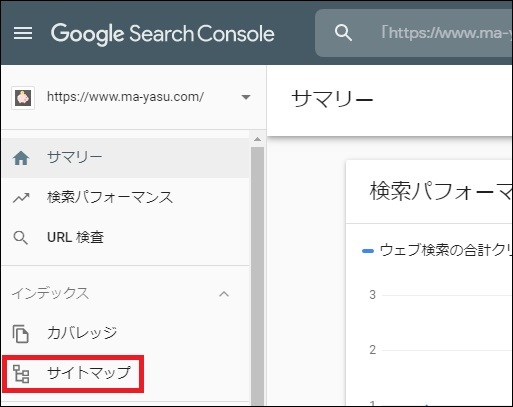Click the sitemap tree icon

click(21, 374)
